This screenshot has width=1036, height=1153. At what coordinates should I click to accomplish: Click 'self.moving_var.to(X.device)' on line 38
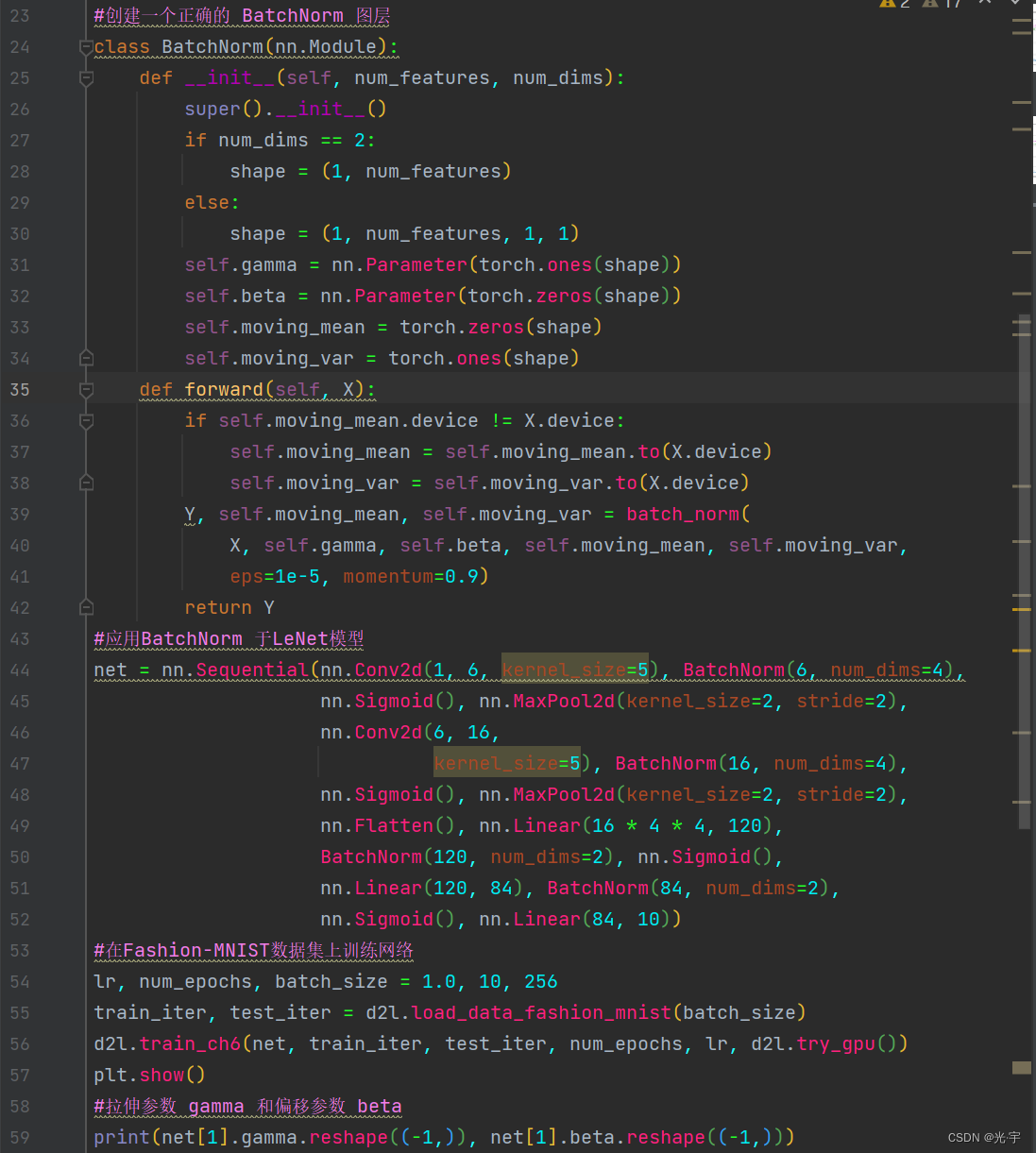tap(592, 483)
